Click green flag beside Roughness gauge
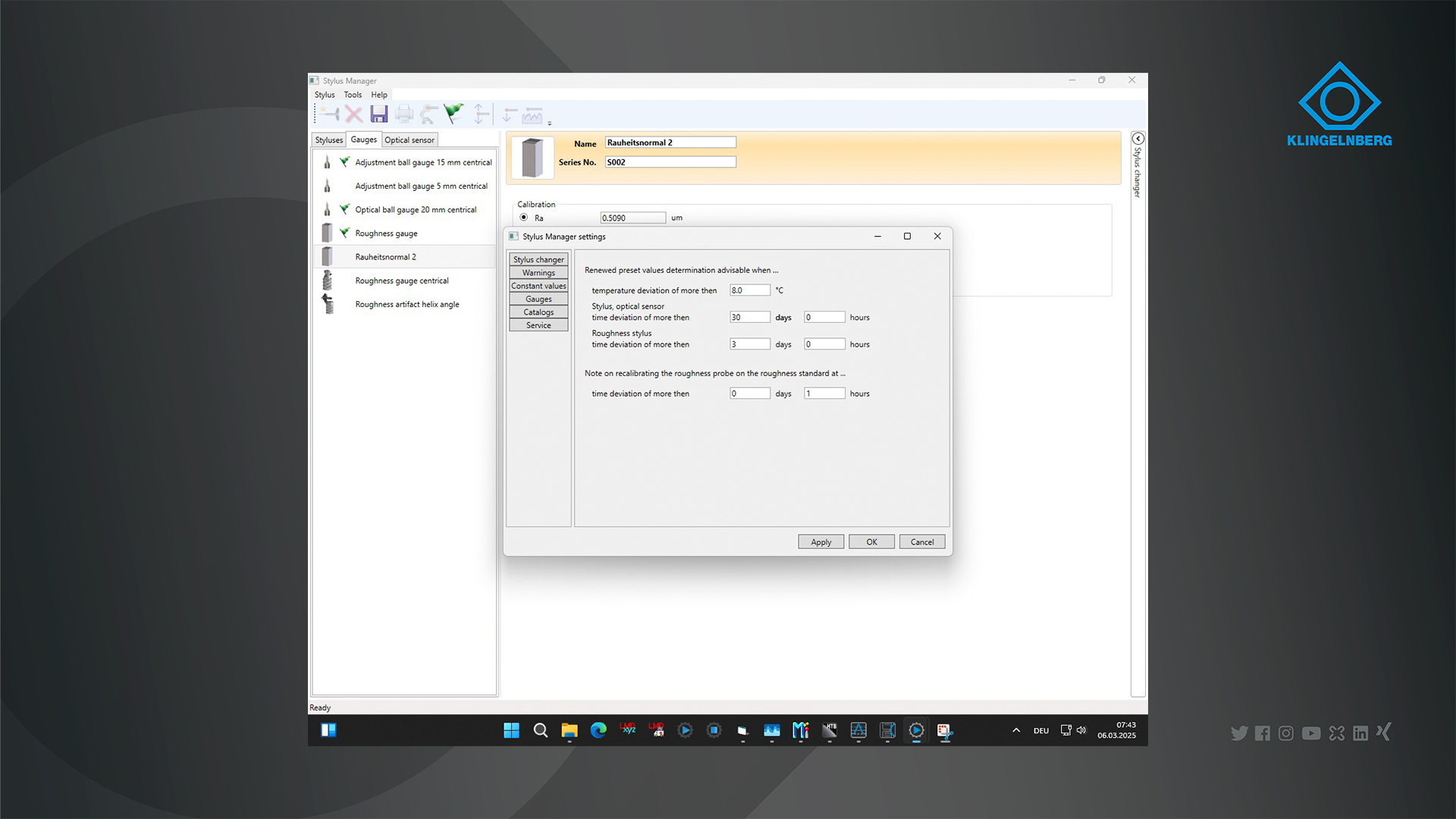1456x819 pixels. pos(344,232)
